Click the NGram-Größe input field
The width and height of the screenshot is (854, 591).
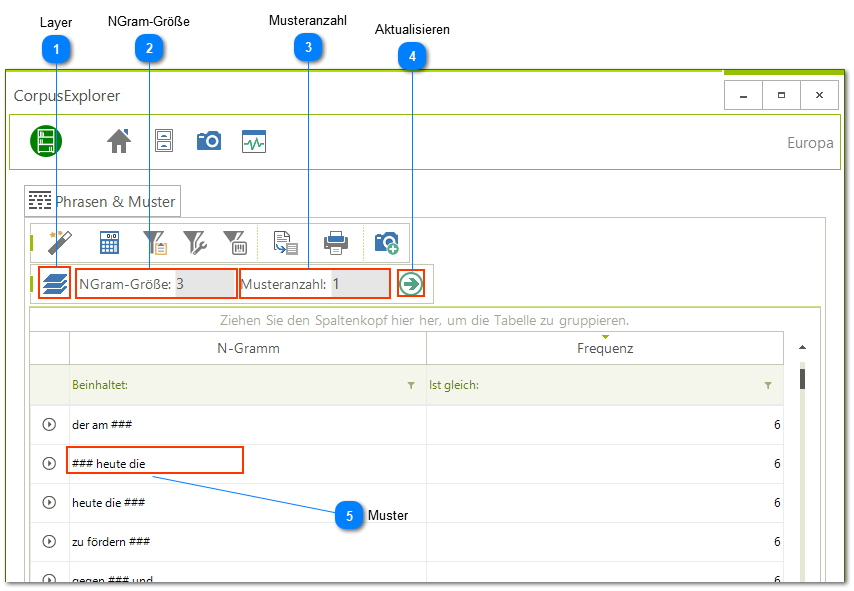click(x=205, y=284)
